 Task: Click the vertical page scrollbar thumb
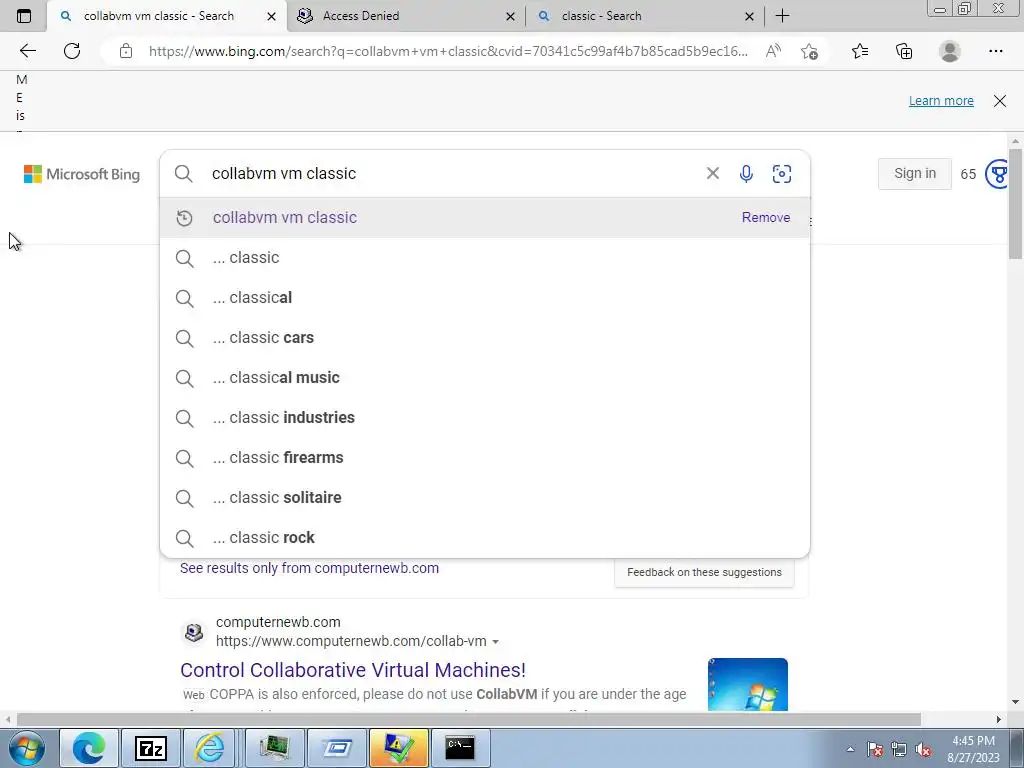[1015, 204]
